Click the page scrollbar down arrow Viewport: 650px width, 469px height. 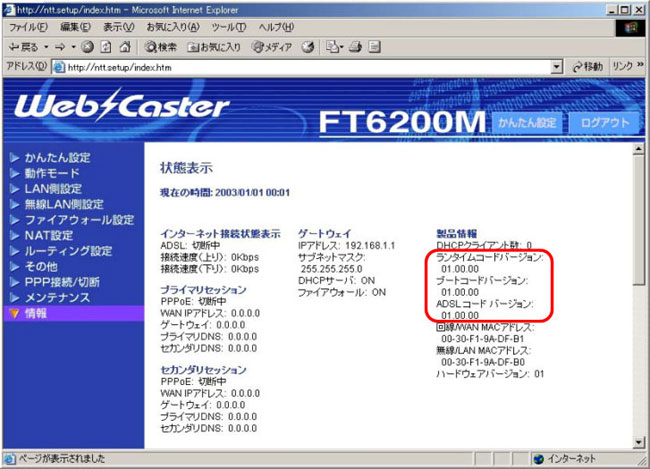[640, 441]
